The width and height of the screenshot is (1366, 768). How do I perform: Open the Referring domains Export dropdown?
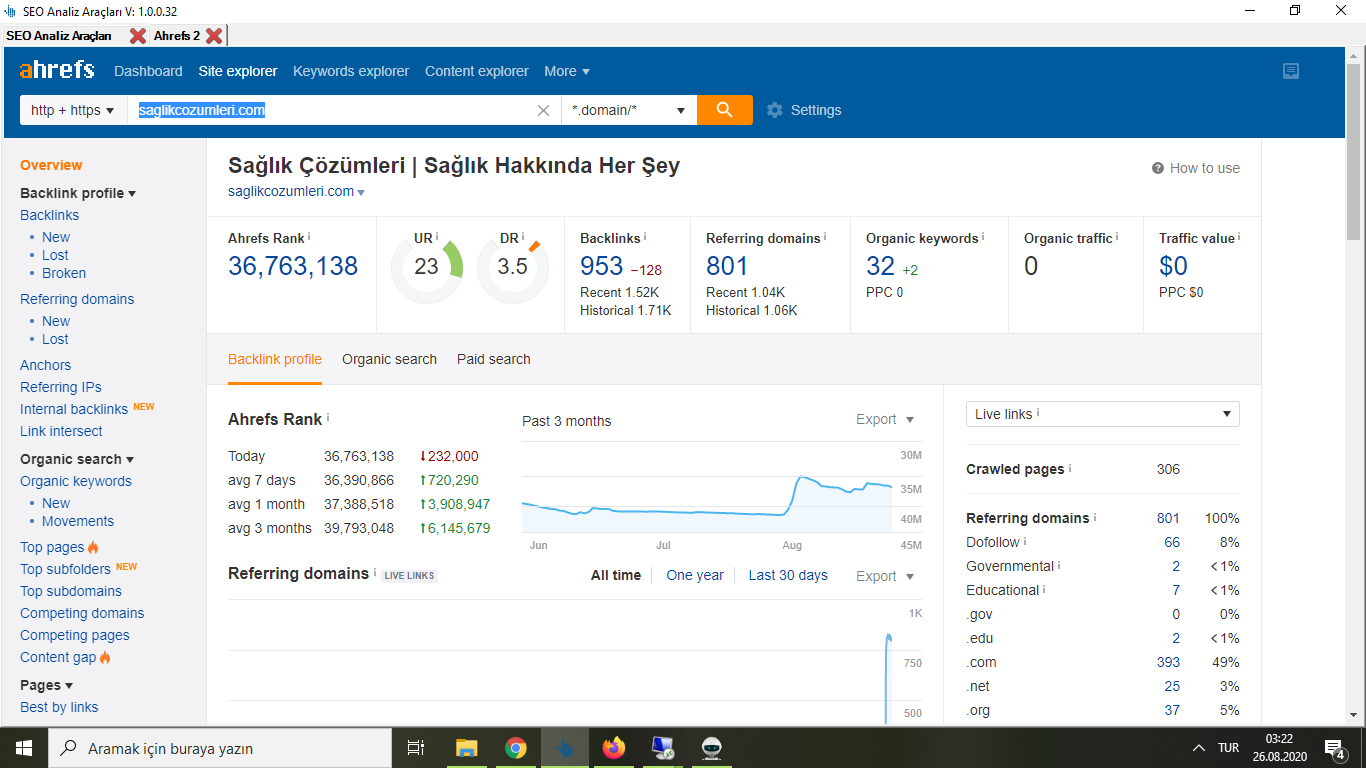885,576
